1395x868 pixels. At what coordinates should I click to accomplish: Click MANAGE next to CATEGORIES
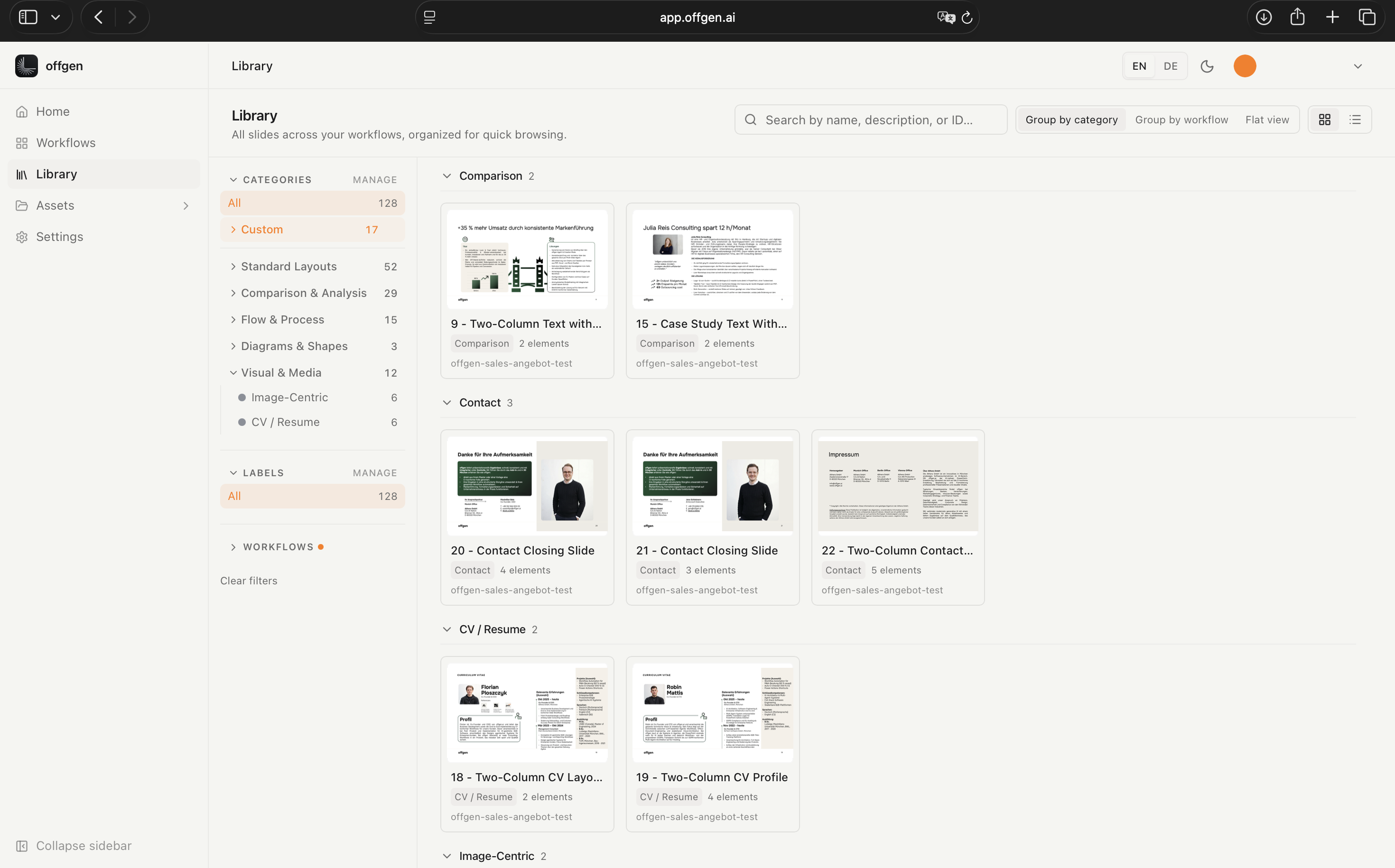pos(374,180)
